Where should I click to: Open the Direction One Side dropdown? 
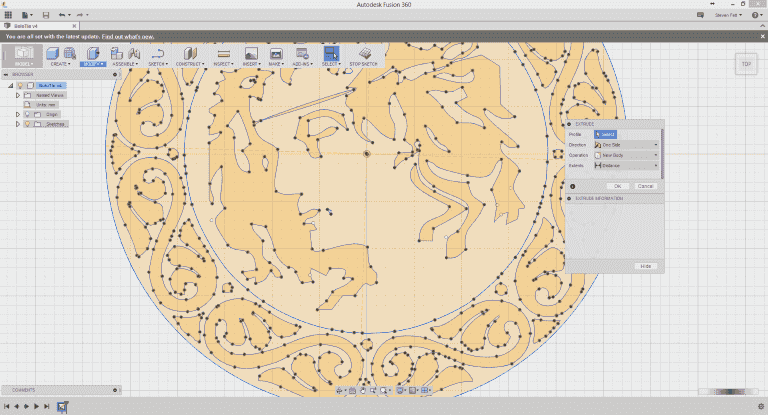tap(626, 145)
